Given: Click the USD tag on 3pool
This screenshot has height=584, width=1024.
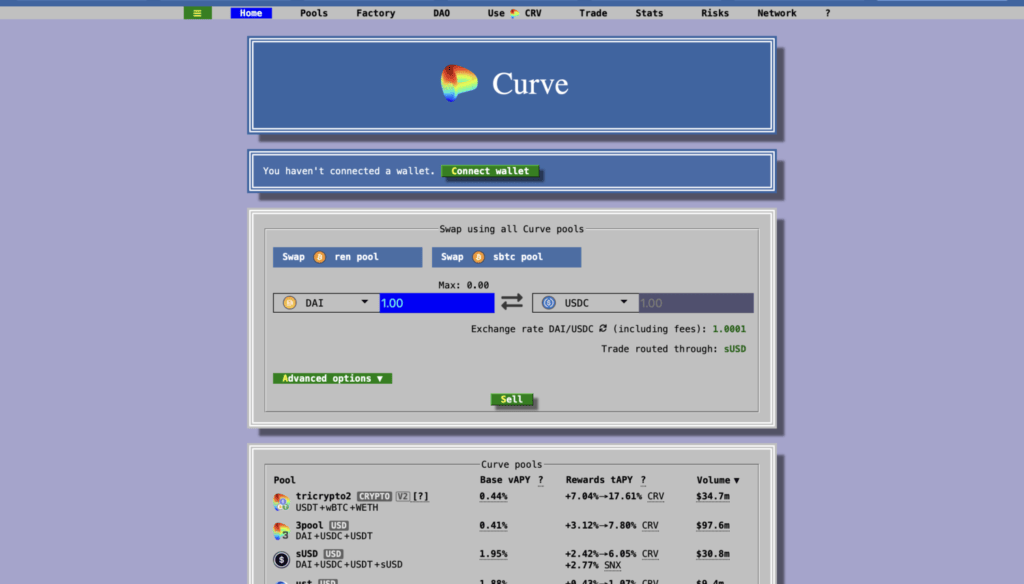Looking at the screenshot, I should (x=338, y=525).
